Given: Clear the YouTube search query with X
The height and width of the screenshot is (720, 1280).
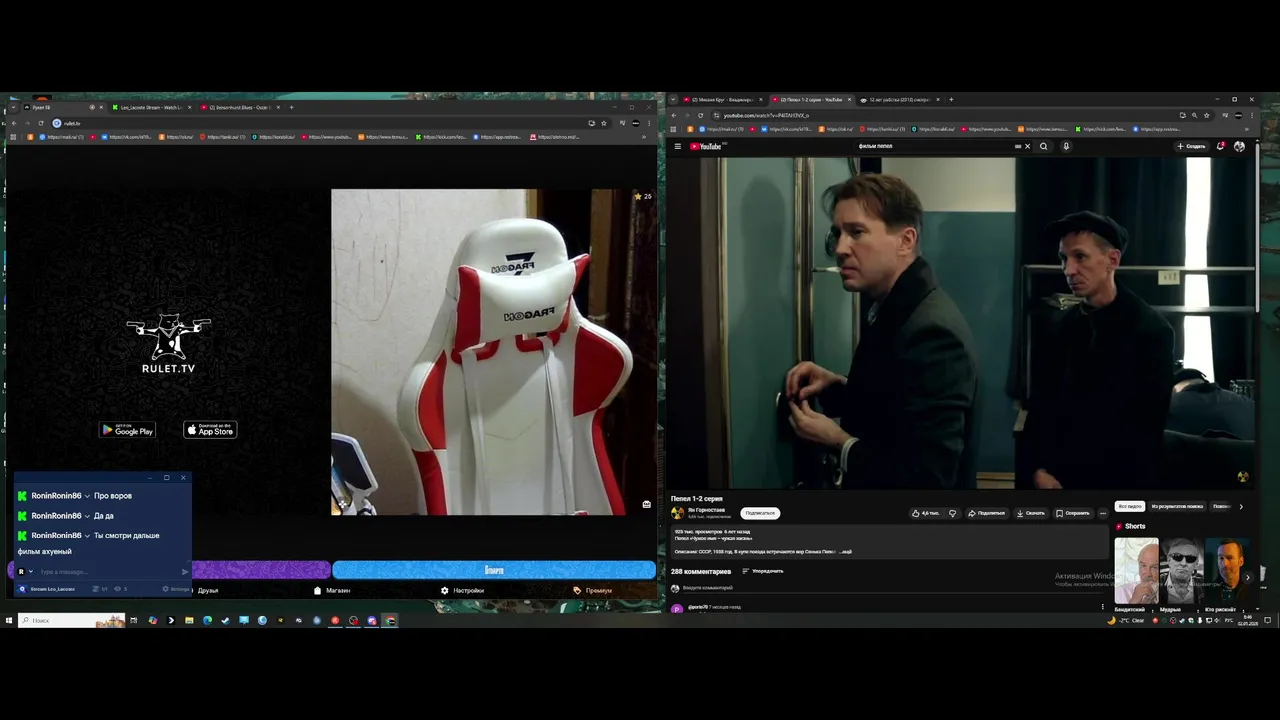Looking at the screenshot, I should click(x=1027, y=146).
